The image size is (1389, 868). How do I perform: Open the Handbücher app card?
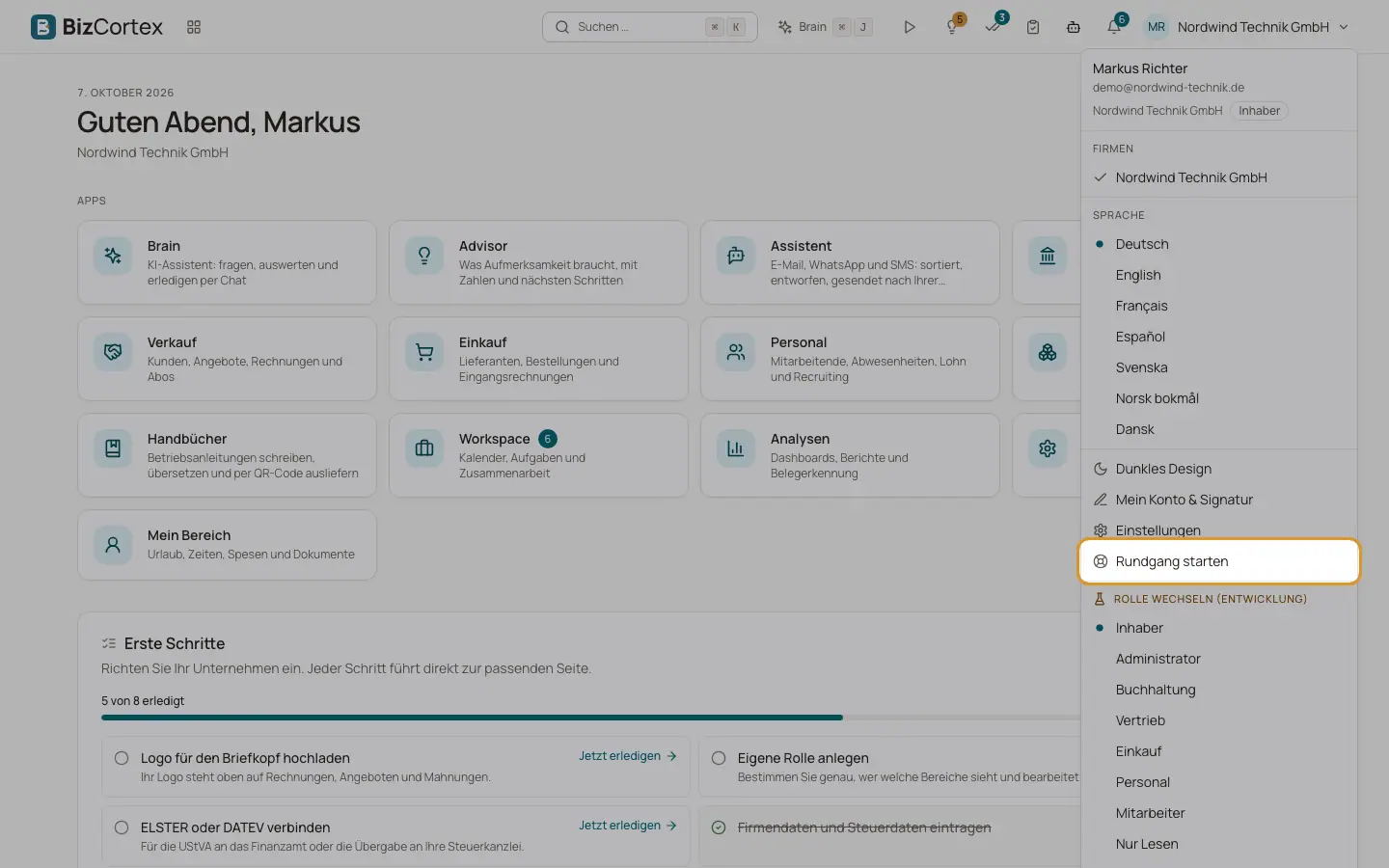tap(227, 455)
